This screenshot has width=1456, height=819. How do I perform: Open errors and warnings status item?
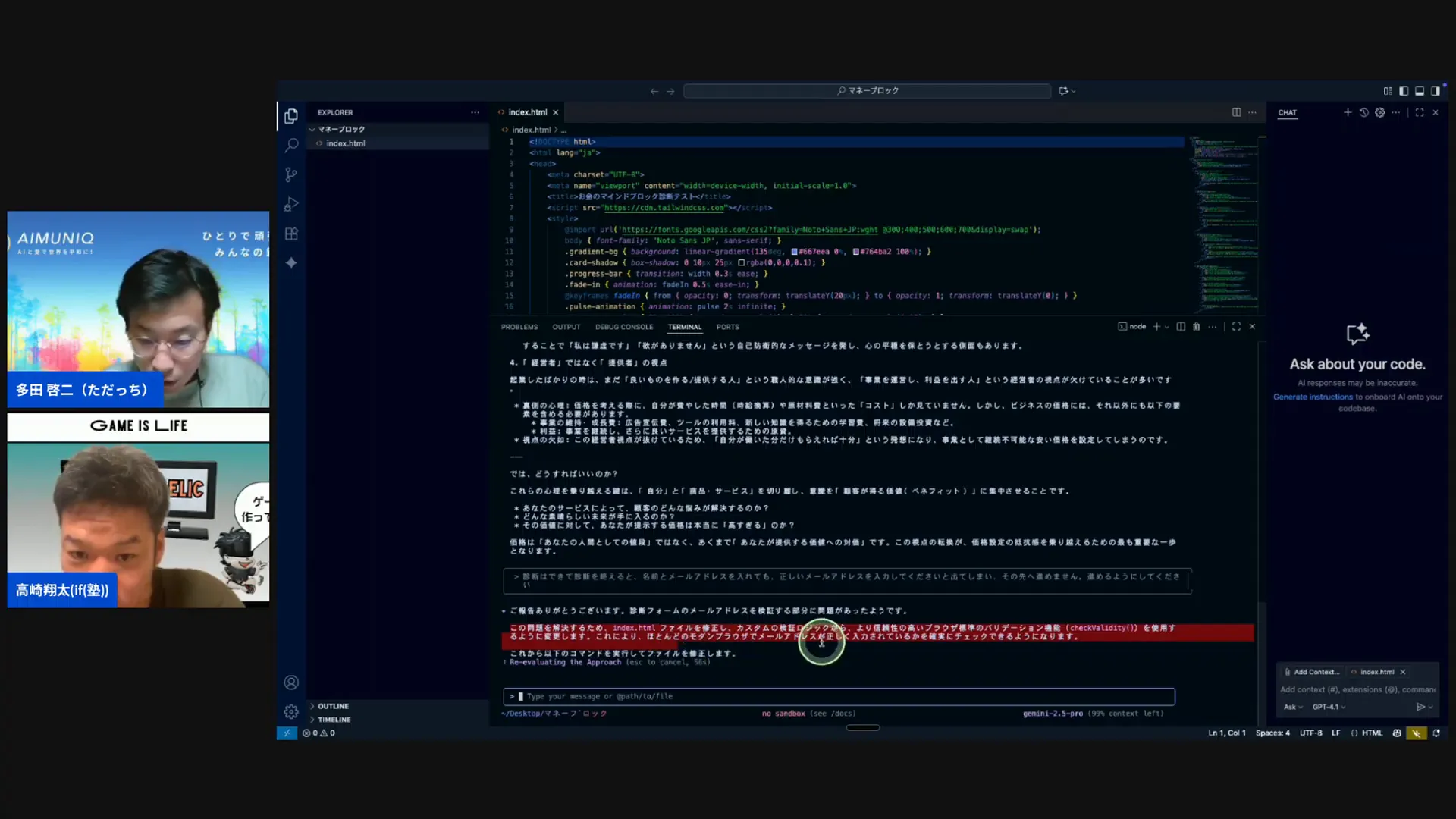pos(318,733)
